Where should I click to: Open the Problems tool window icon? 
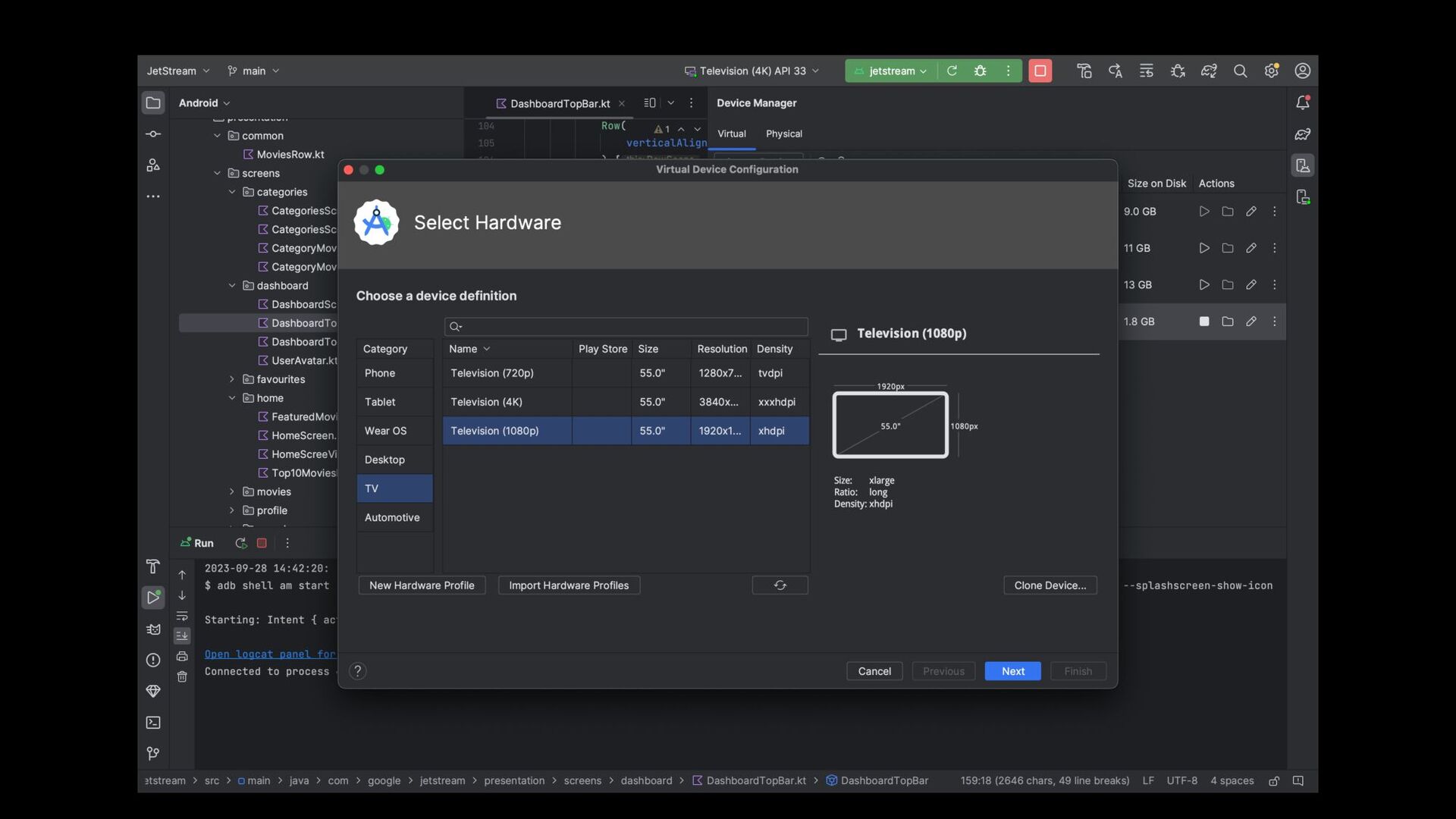(x=153, y=660)
